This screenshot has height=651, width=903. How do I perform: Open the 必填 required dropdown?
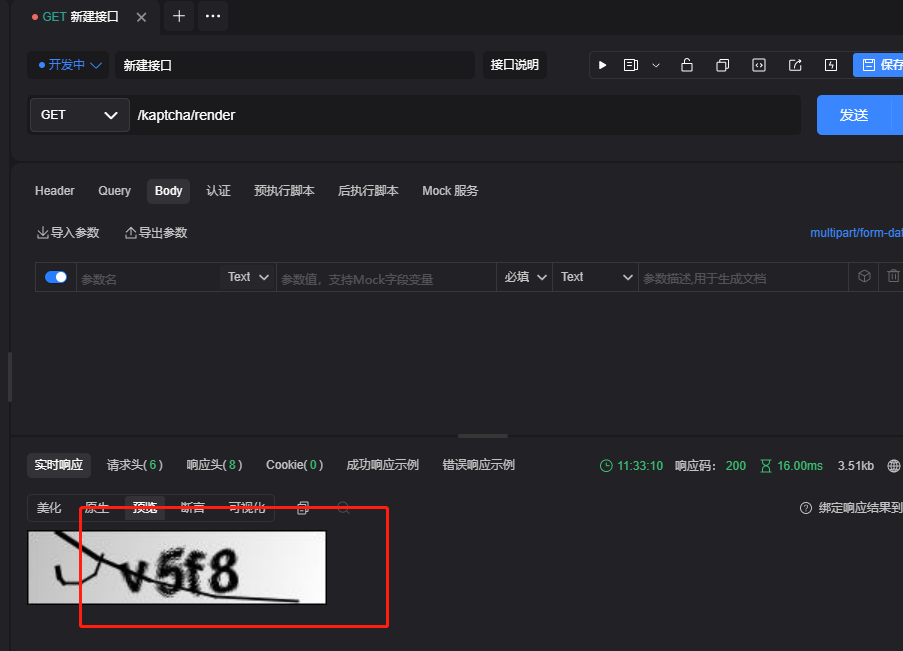click(523, 277)
